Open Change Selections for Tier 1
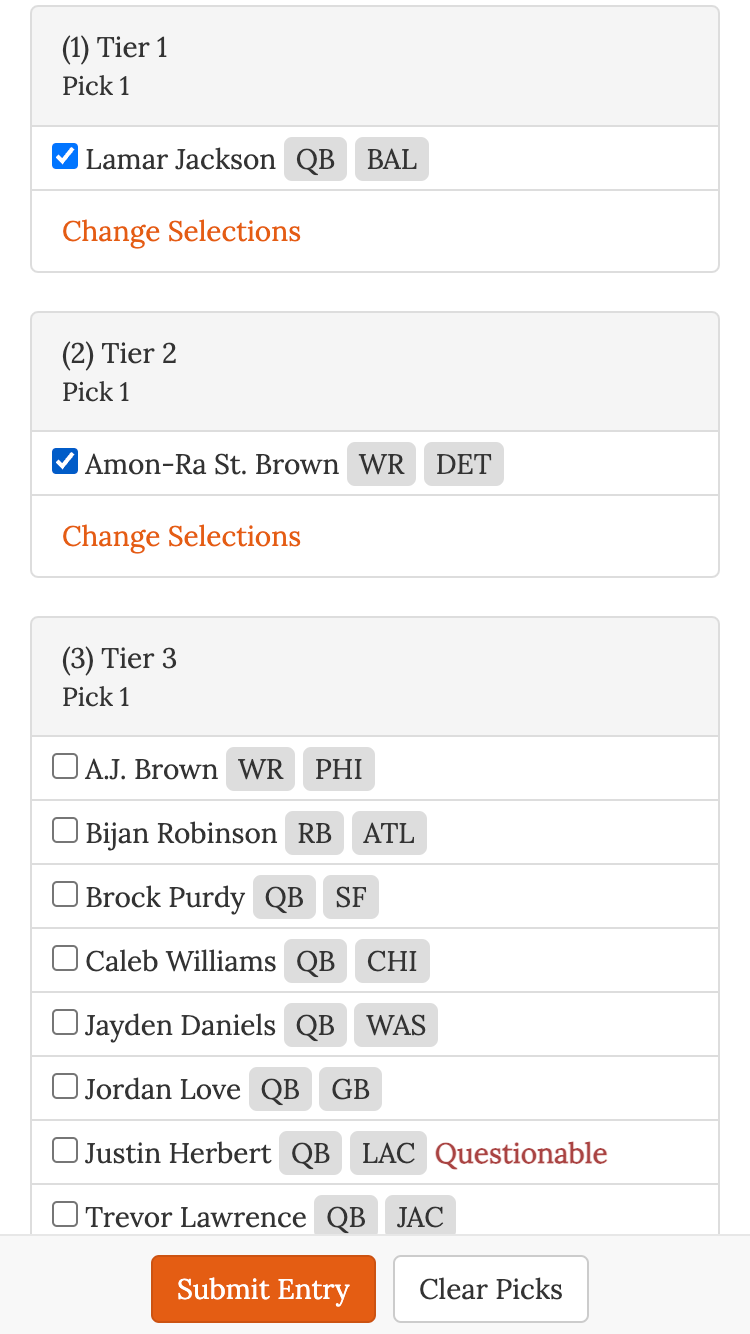Viewport: 750px width, 1334px height. click(x=181, y=231)
